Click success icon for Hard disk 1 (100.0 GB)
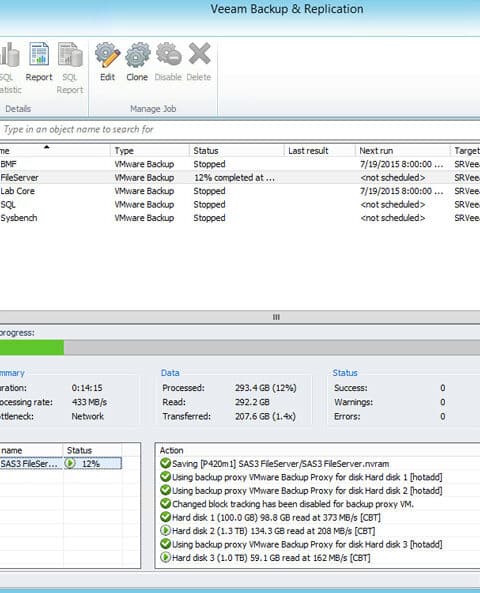The width and height of the screenshot is (480, 593). coord(165,517)
